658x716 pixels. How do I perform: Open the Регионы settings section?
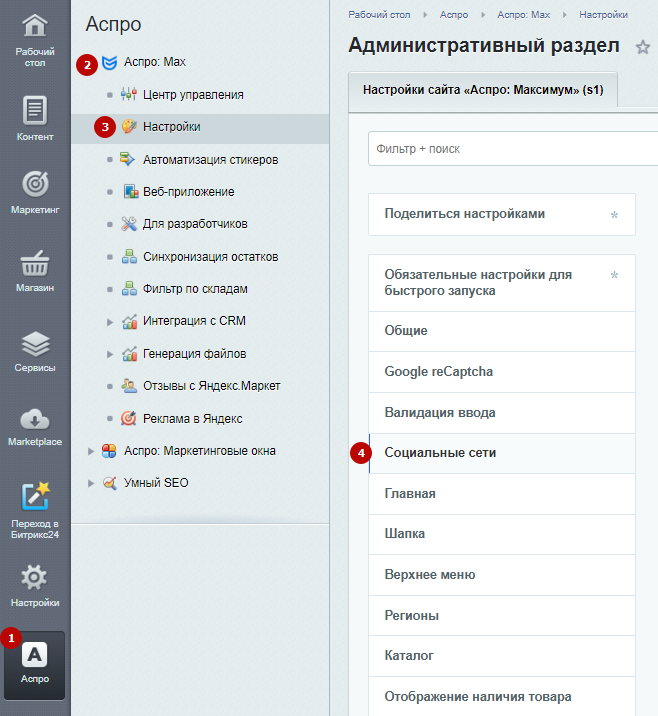502,616
